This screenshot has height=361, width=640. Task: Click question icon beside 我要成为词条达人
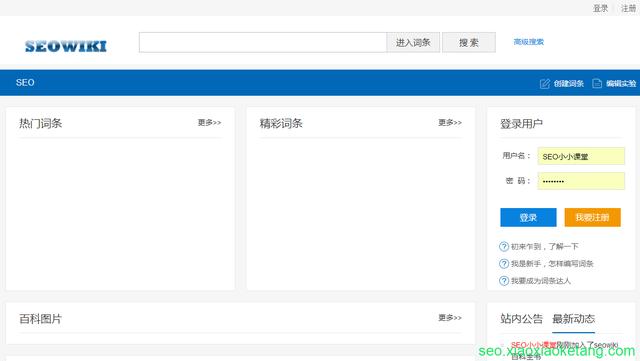point(504,281)
